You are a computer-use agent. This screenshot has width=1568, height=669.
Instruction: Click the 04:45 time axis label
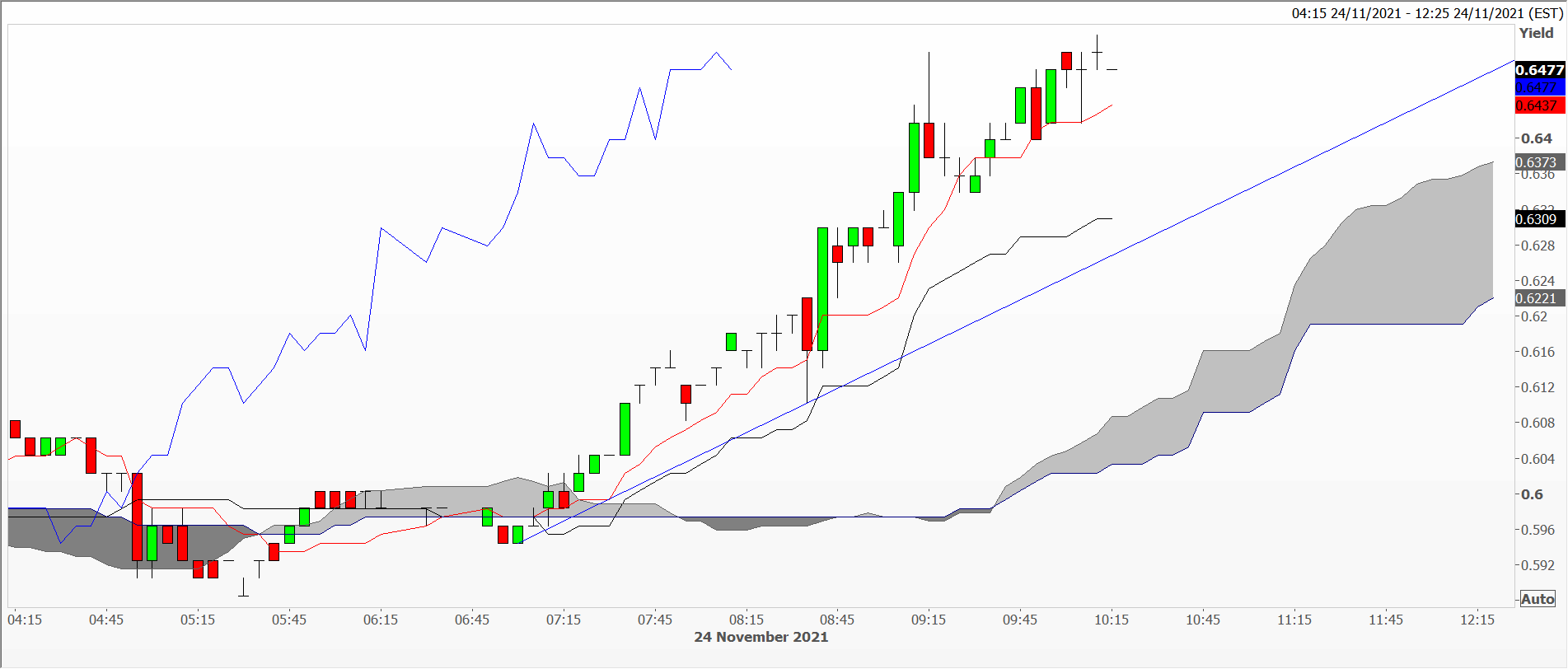click(106, 620)
